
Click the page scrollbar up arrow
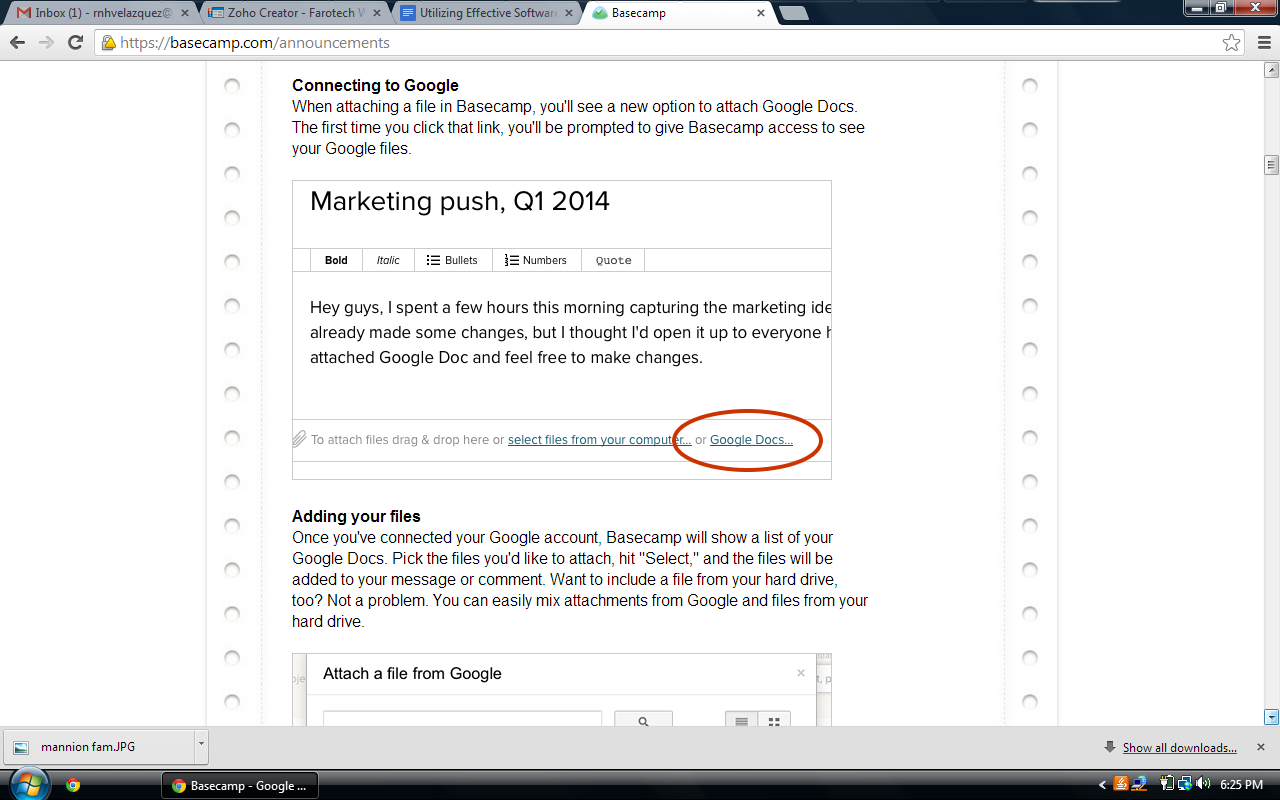pos(1272,69)
